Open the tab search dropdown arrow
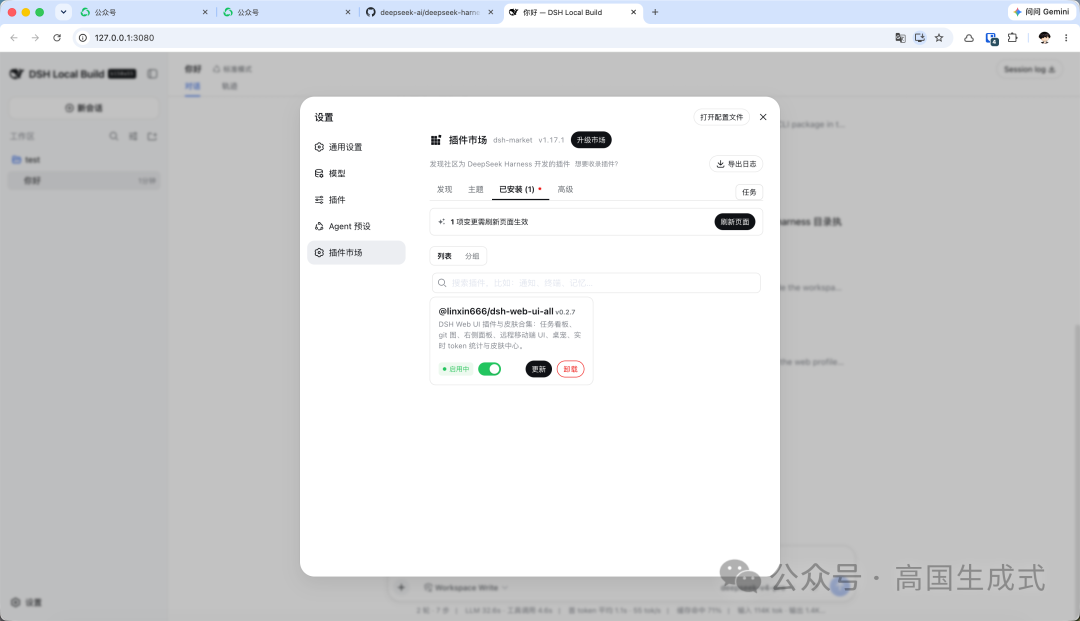 tap(63, 12)
